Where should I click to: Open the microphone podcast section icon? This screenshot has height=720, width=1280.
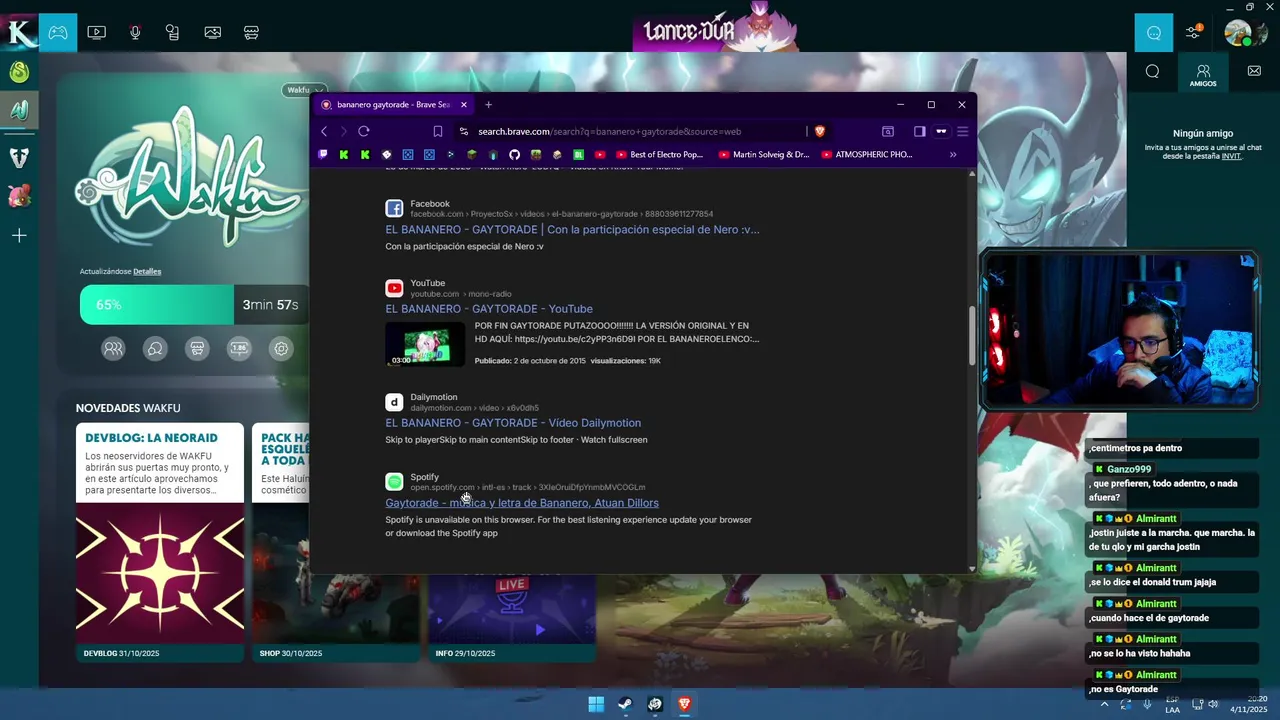[x=135, y=32]
